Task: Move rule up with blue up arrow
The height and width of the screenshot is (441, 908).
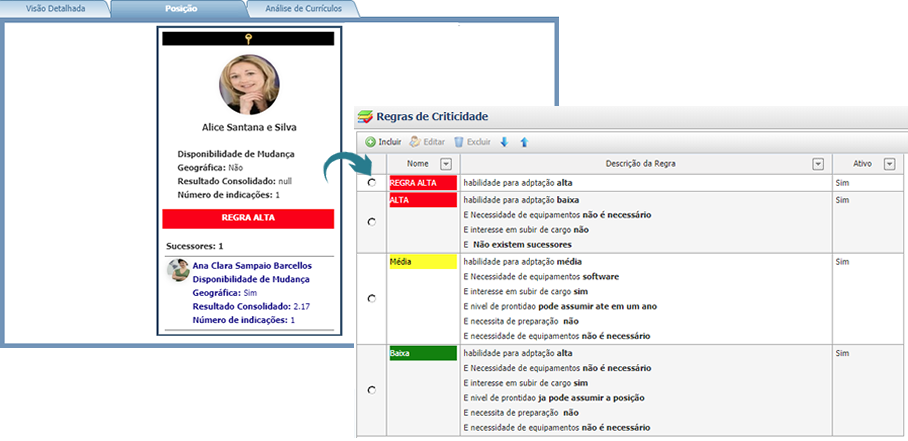Action: coord(524,143)
